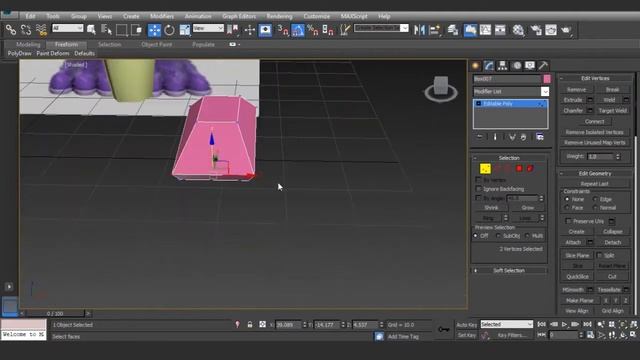Choose the Rectangular Selection Region icon

121,30
